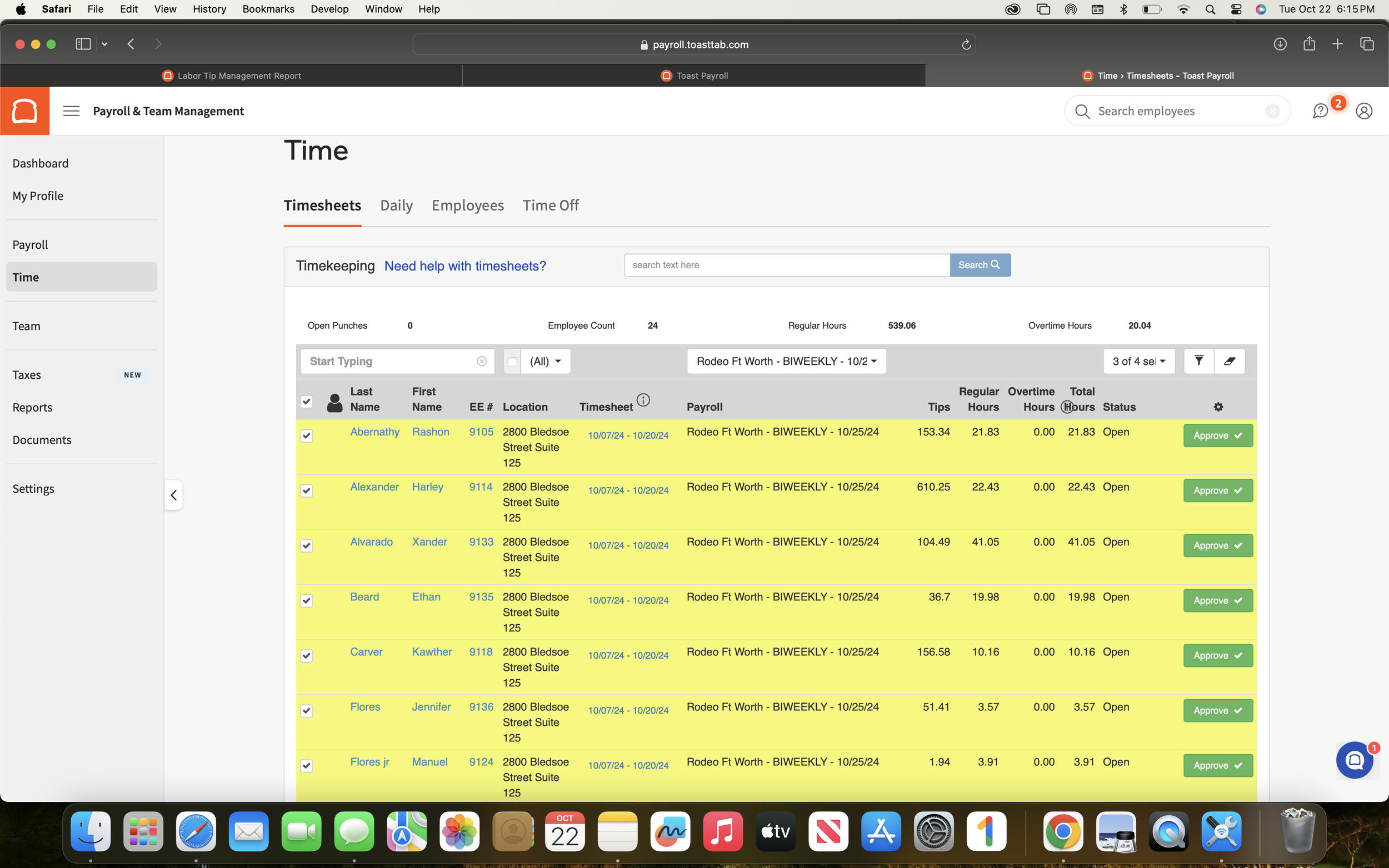
Task: Switch to the Time Off tab
Action: coord(550,205)
